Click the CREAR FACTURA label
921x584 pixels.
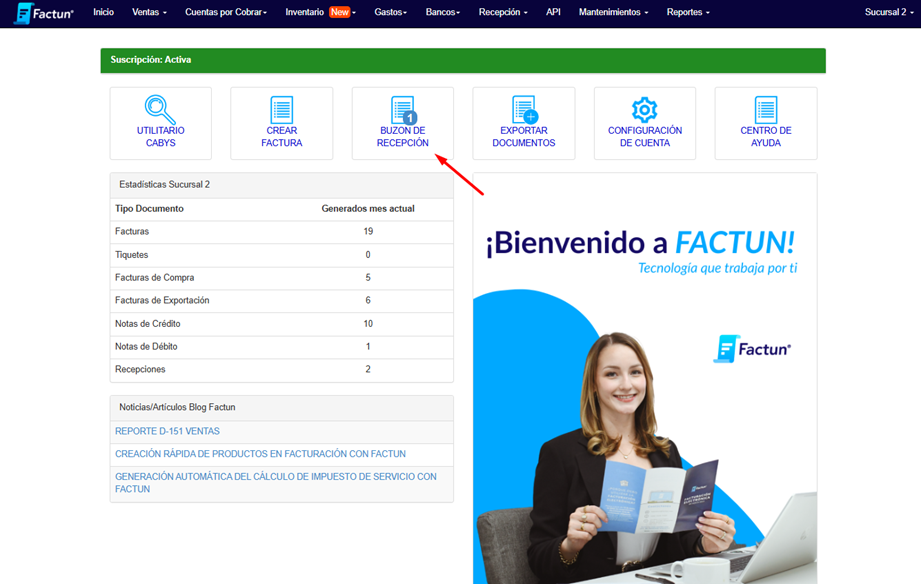282,136
